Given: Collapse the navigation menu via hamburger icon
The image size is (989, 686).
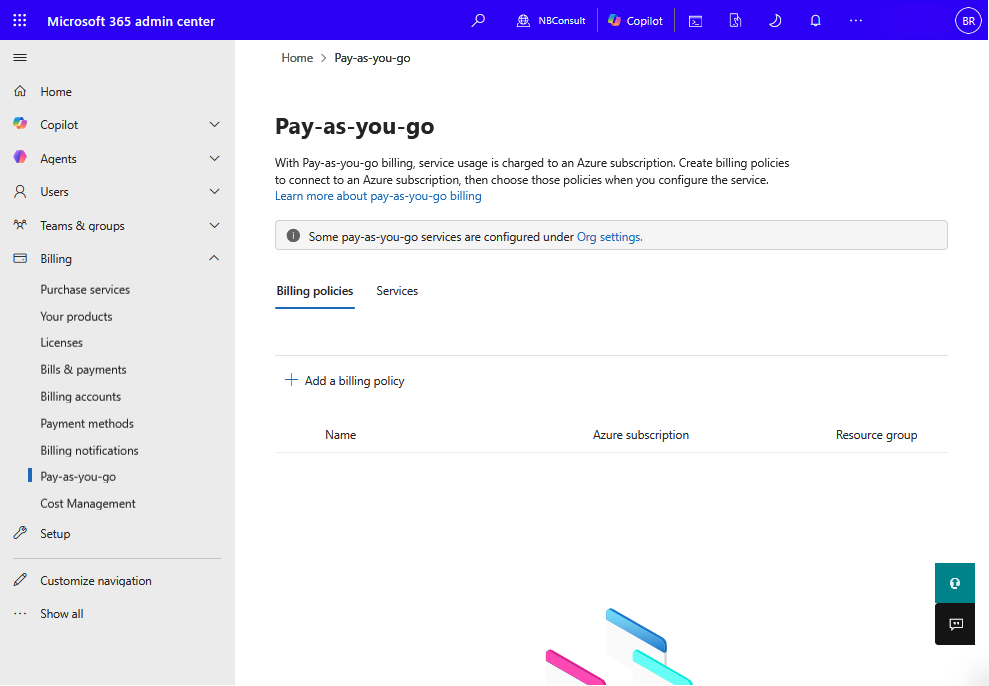Looking at the screenshot, I should [x=20, y=58].
